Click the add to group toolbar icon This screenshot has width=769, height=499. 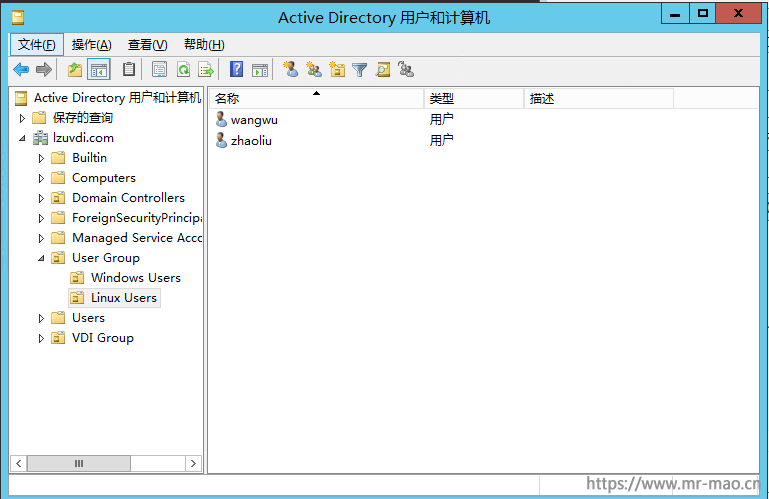[x=406, y=69]
